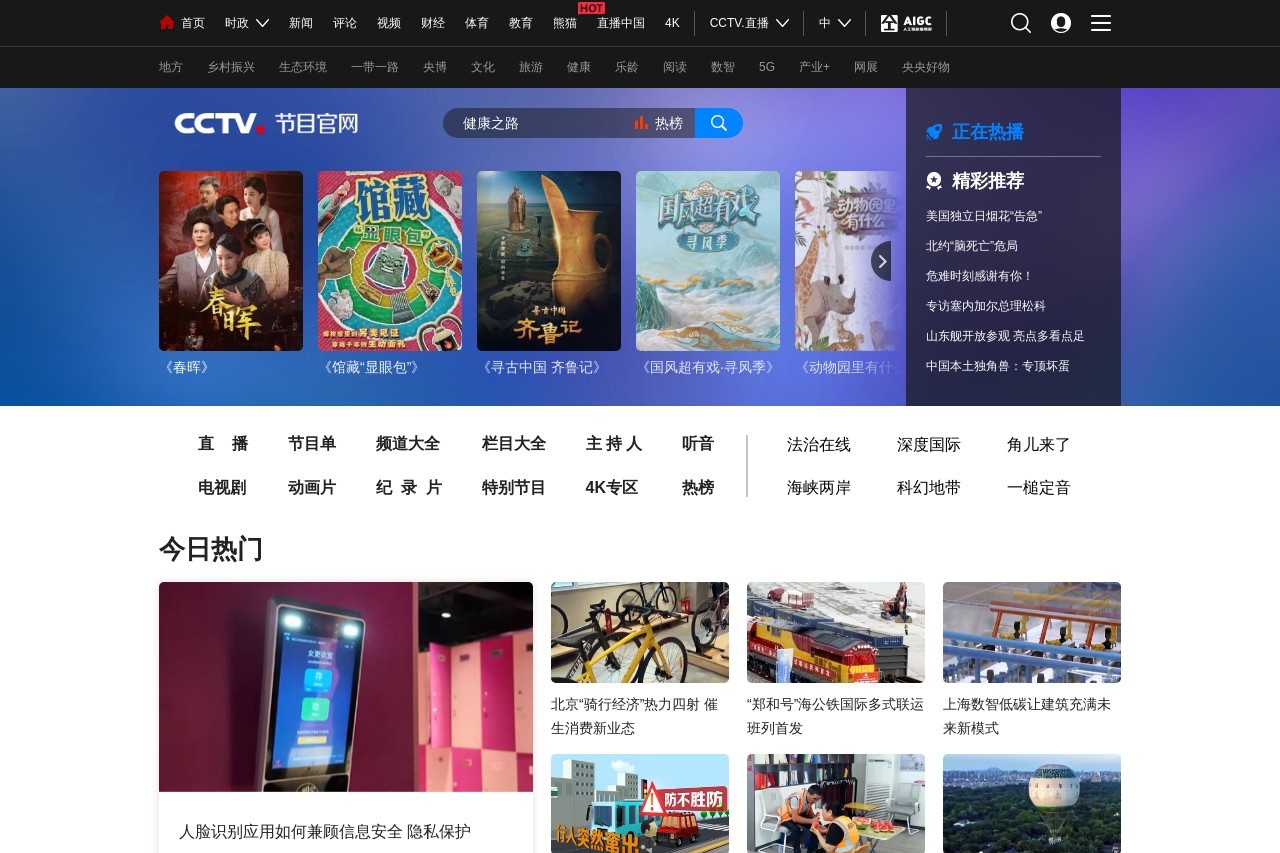
Task: Go to 央央好物 in sub-navigation
Action: [926, 67]
